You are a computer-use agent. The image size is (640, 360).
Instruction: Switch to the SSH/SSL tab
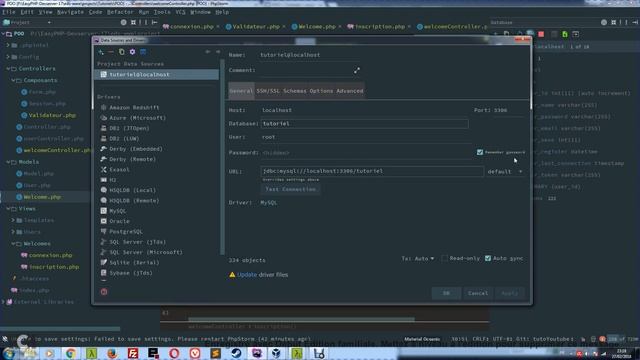pyautogui.click(x=268, y=91)
